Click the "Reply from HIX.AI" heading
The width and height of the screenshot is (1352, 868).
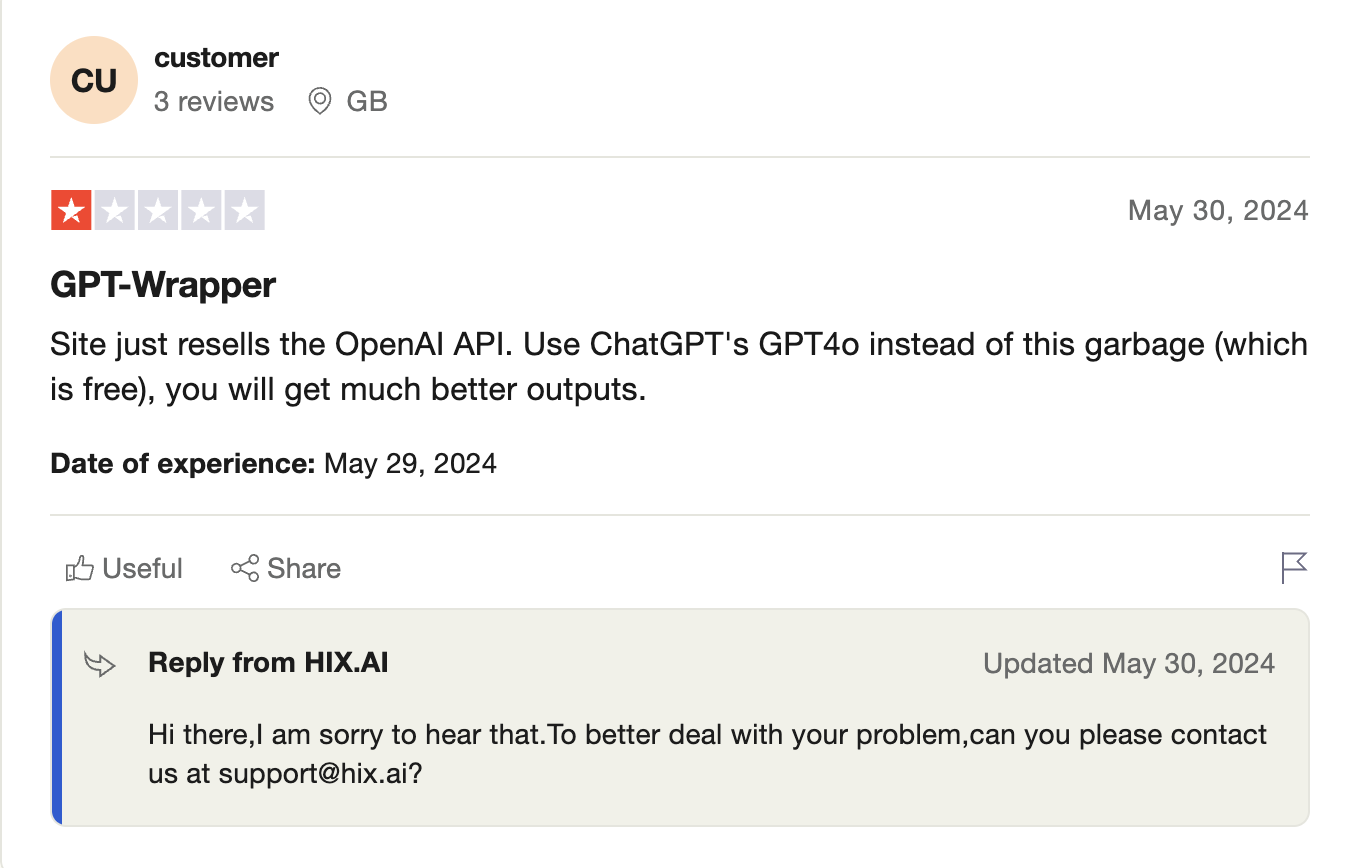coord(268,662)
